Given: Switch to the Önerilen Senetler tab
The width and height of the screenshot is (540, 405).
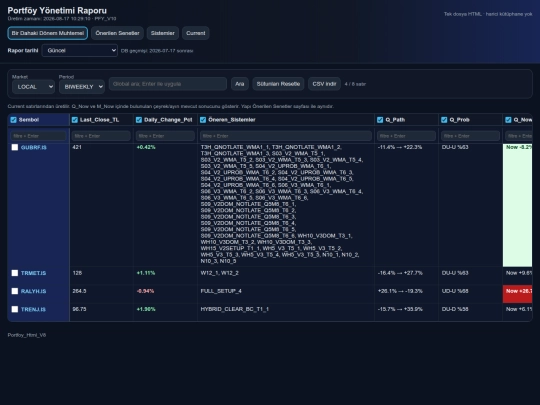Looking at the screenshot, I should tap(117, 33).
